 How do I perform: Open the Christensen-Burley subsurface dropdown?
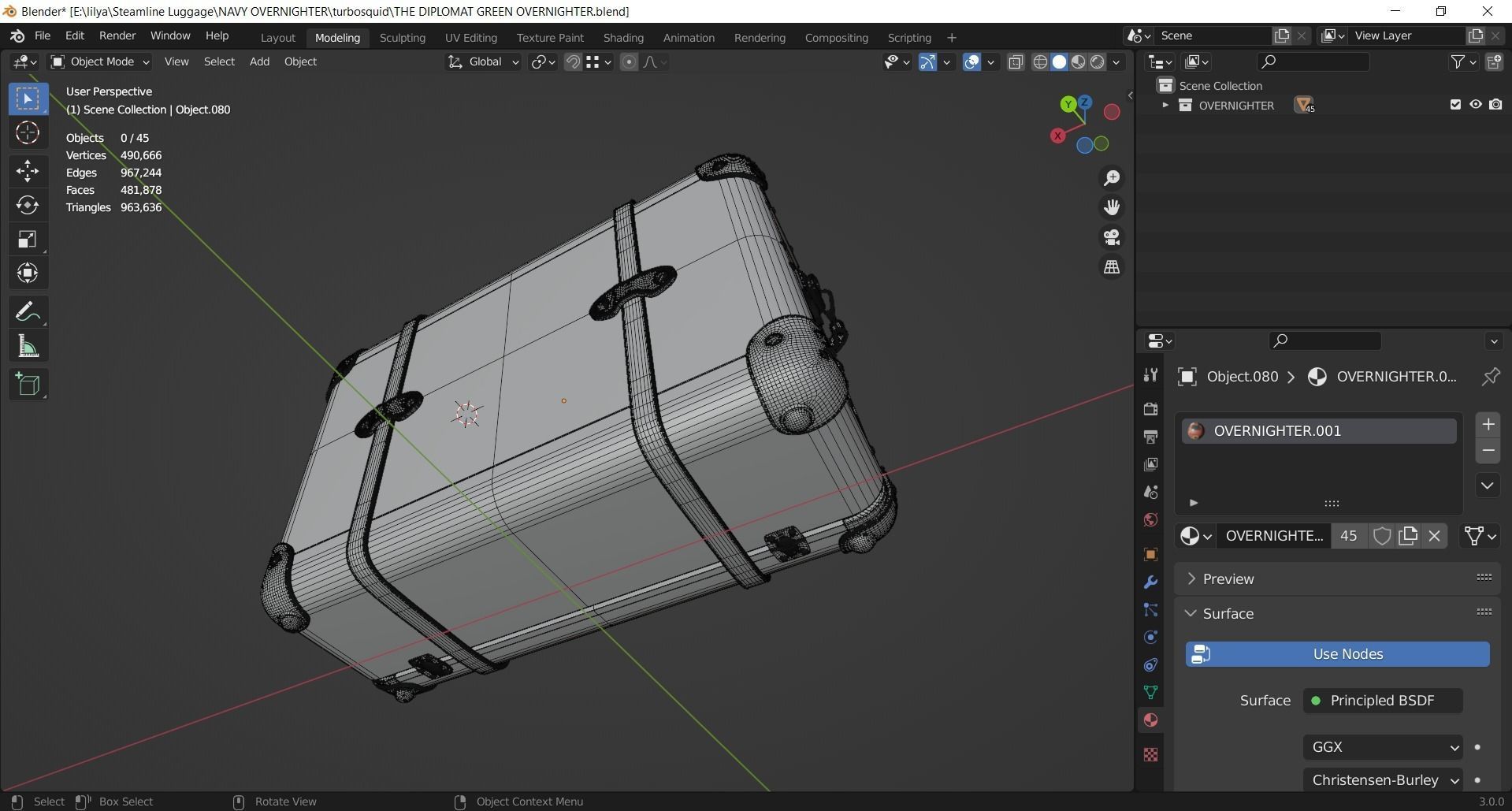pyautogui.click(x=1383, y=780)
